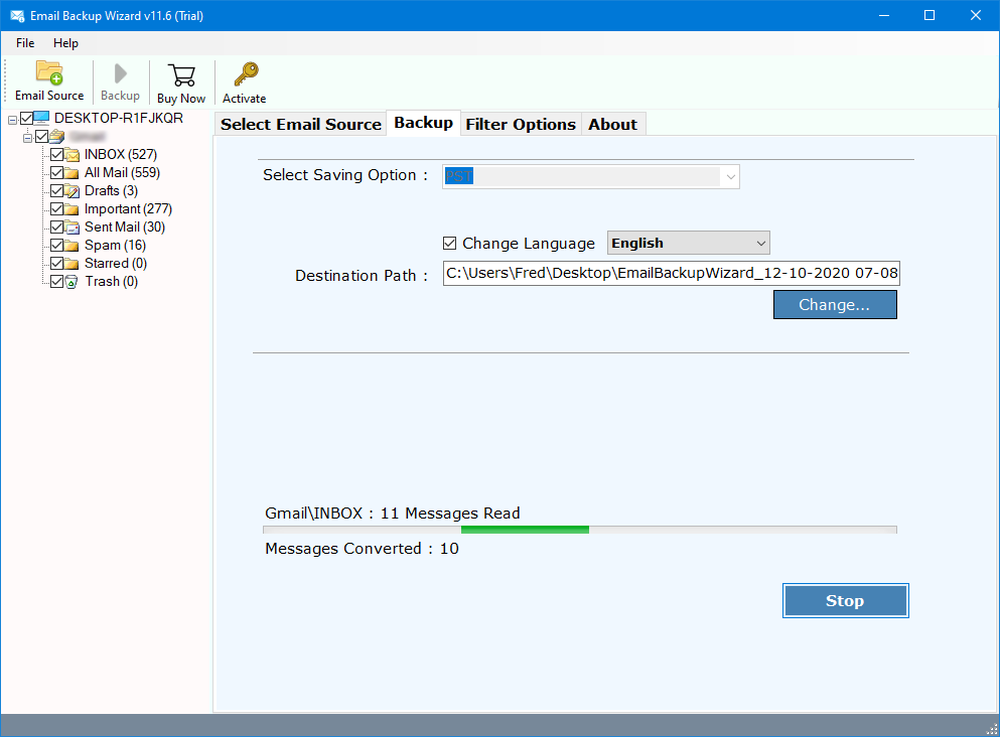Open the File menu
Image resolution: width=1000 pixels, height=737 pixels.
24,43
